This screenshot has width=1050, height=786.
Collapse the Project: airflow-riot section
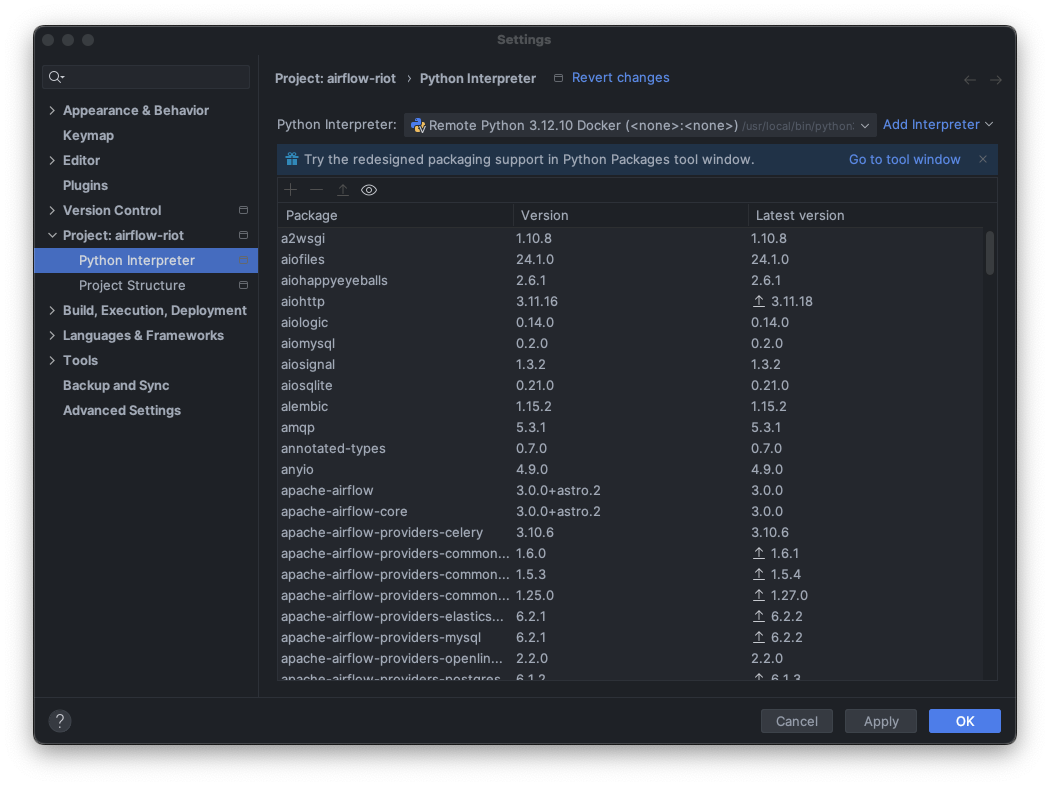point(52,235)
